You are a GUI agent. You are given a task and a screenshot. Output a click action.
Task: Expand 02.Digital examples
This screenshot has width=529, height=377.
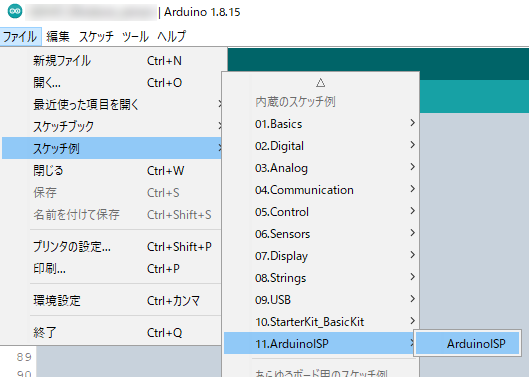(321, 146)
